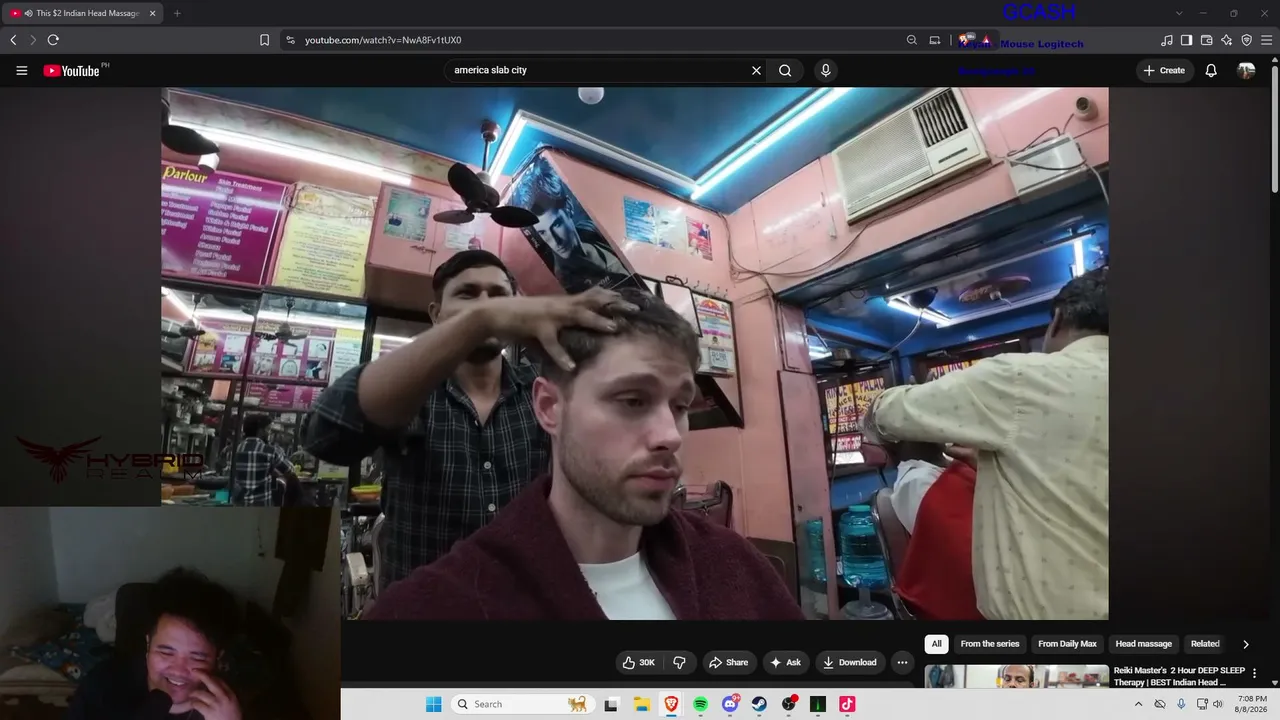Click the youtube.com URL in address bar
Viewport: 1280px width, 720px height.
click(383, 40)
